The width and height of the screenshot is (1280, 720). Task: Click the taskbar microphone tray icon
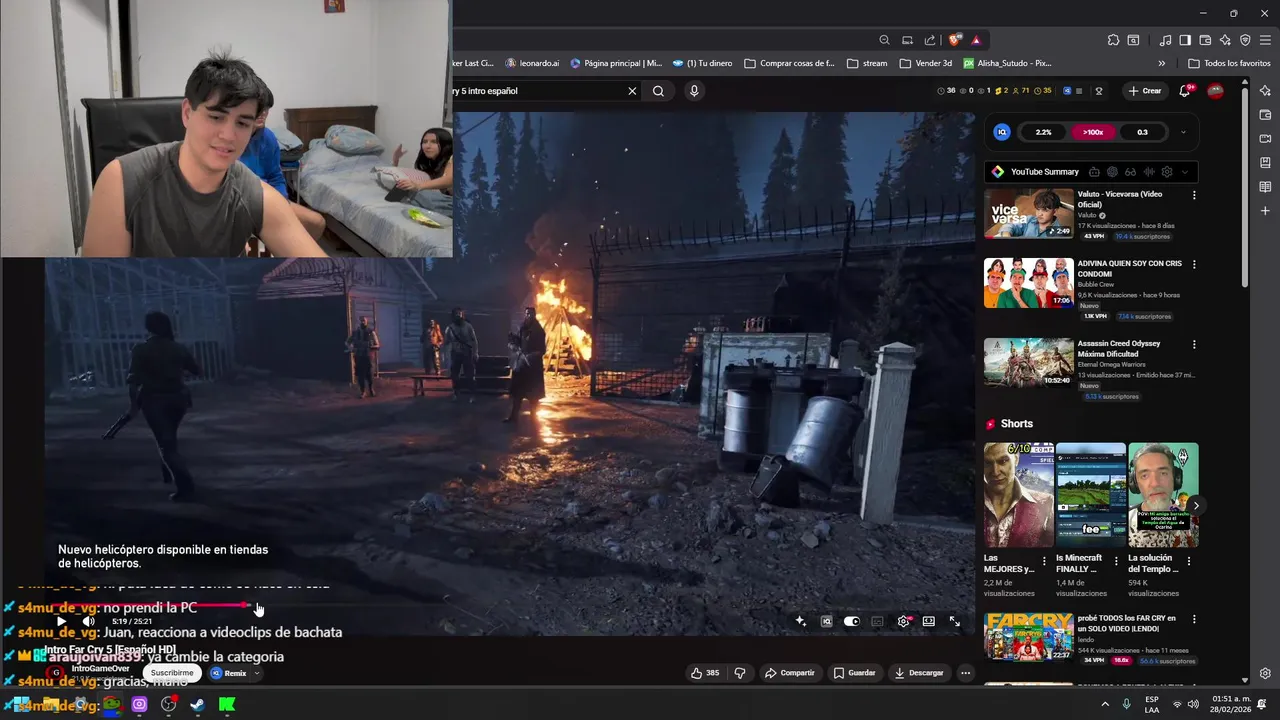[1127, 704]
